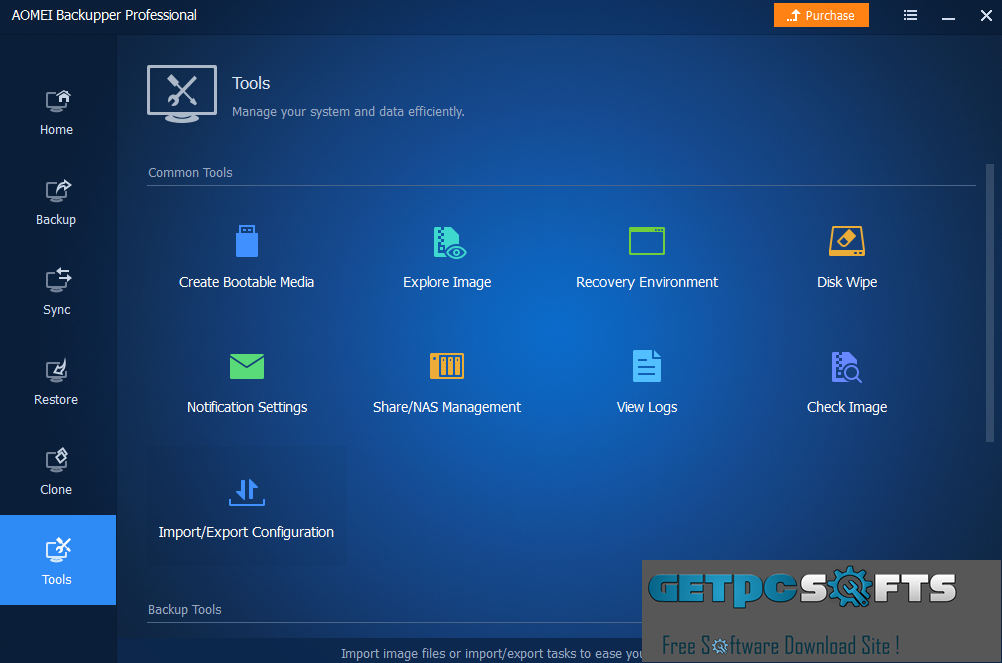Click 'Manage your system and data efficiently' text
Viewport: 1002px width, 663px height.
(x=348, y=112)
